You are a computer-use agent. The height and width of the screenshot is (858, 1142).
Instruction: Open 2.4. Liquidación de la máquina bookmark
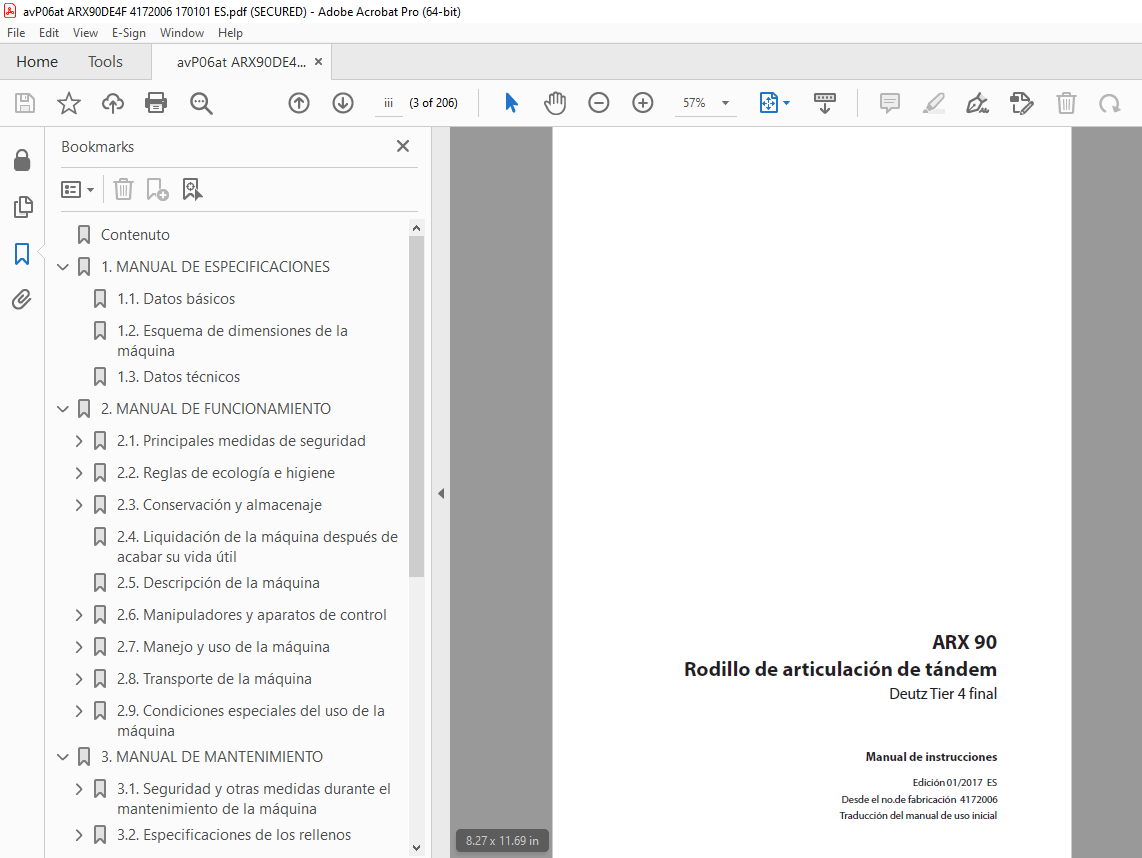pos(257,546)
